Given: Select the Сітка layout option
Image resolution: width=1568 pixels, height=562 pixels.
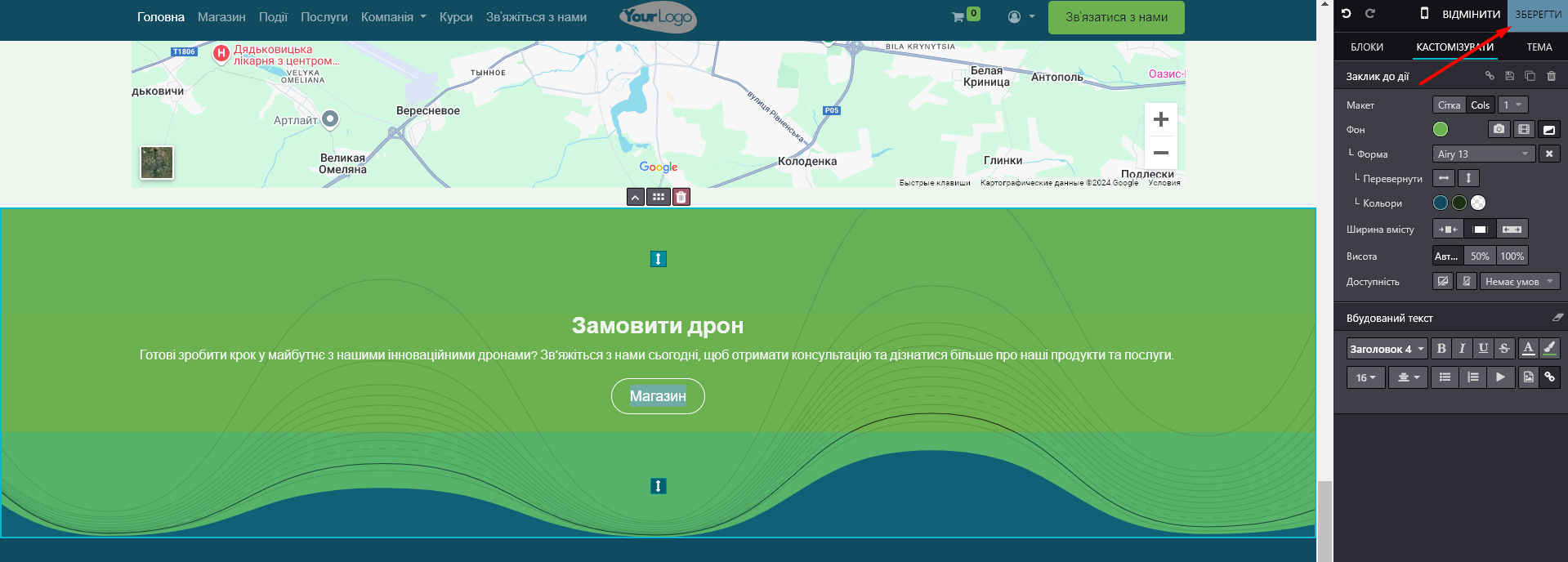Looking at the screenshot, I should coord(1449,105).
